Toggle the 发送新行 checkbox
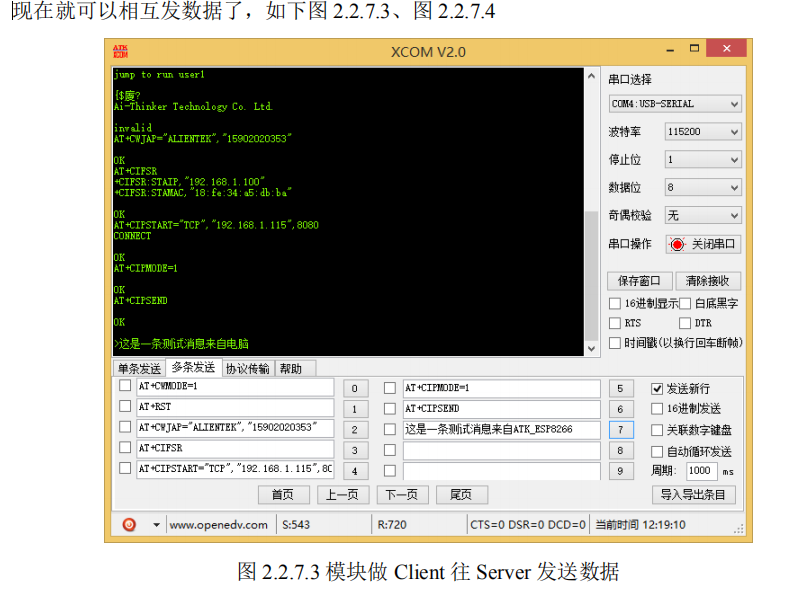 [x=657, y=389]
